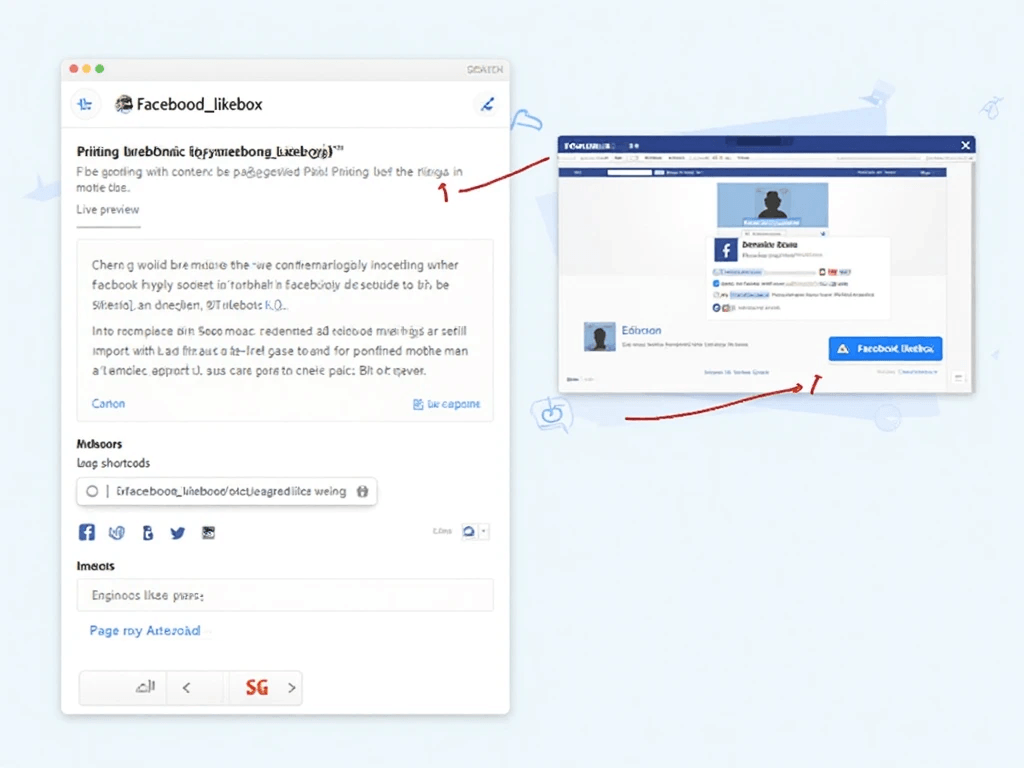Go to next page with right chevron

click(292, 688)
